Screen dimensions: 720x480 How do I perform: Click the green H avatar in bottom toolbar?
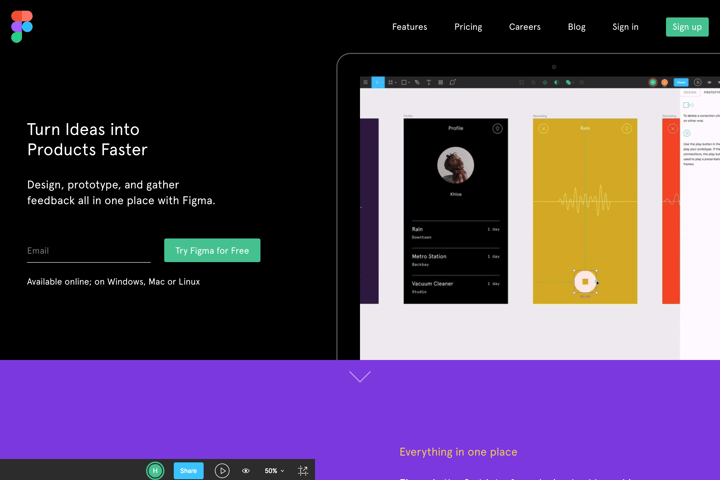pos(155,470)
